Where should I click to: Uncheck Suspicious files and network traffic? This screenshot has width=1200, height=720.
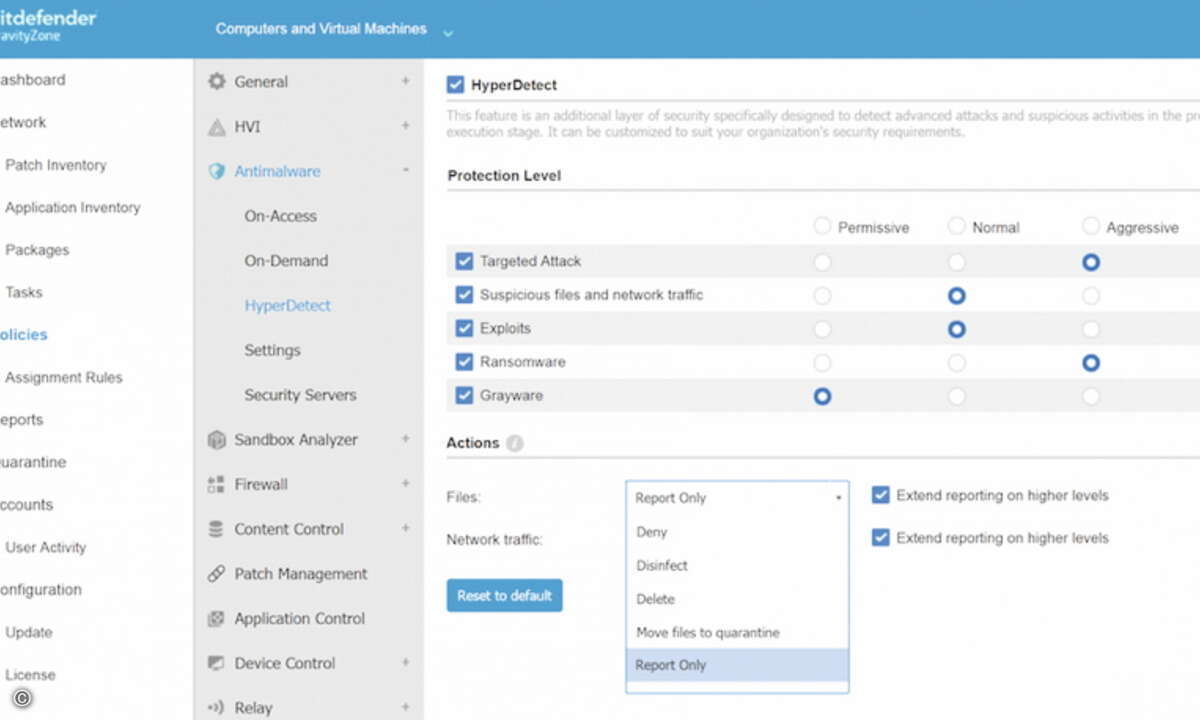[x=464, y=295]
